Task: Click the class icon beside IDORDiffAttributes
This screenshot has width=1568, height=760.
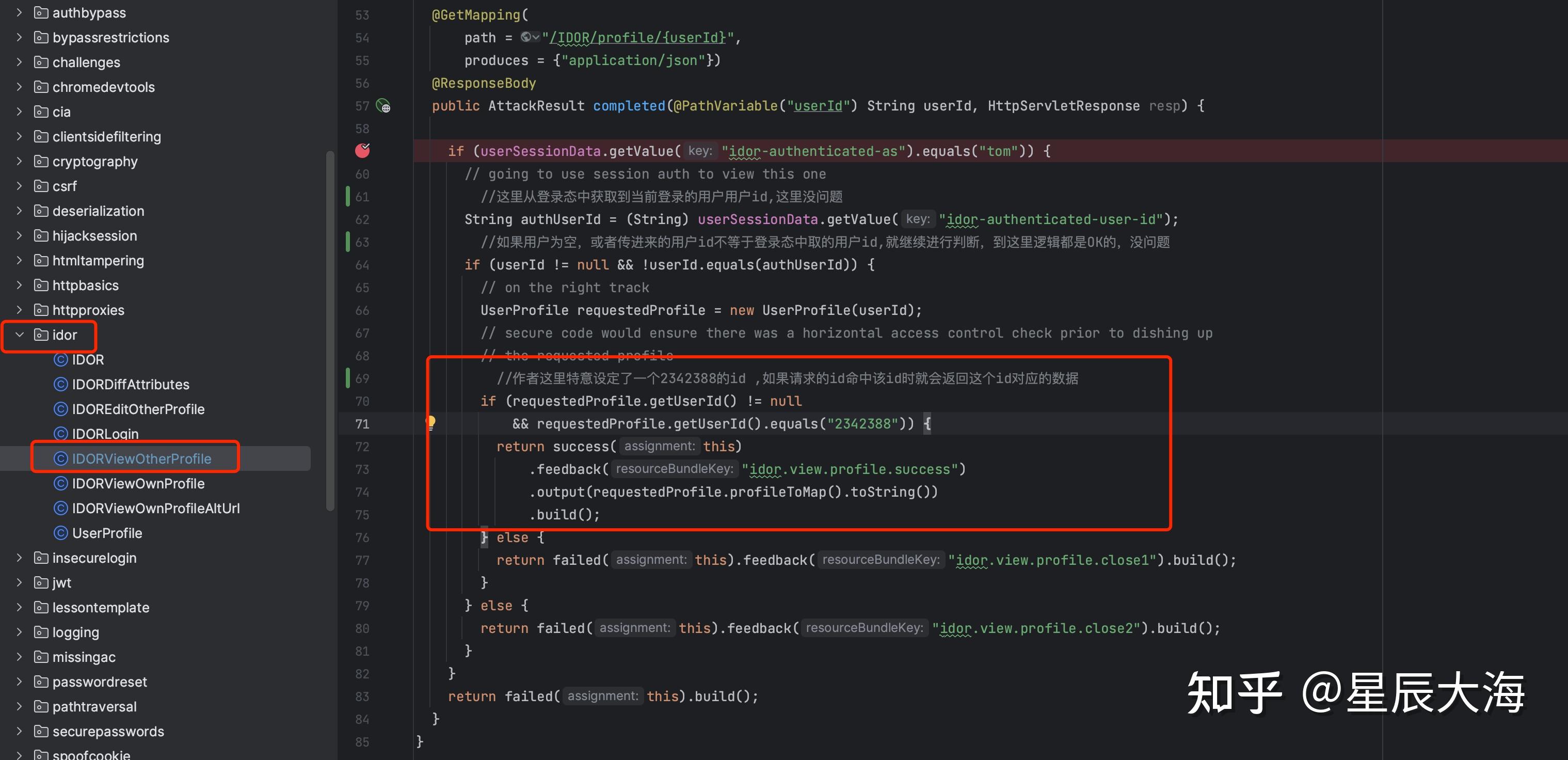Action: coord(60,384)
